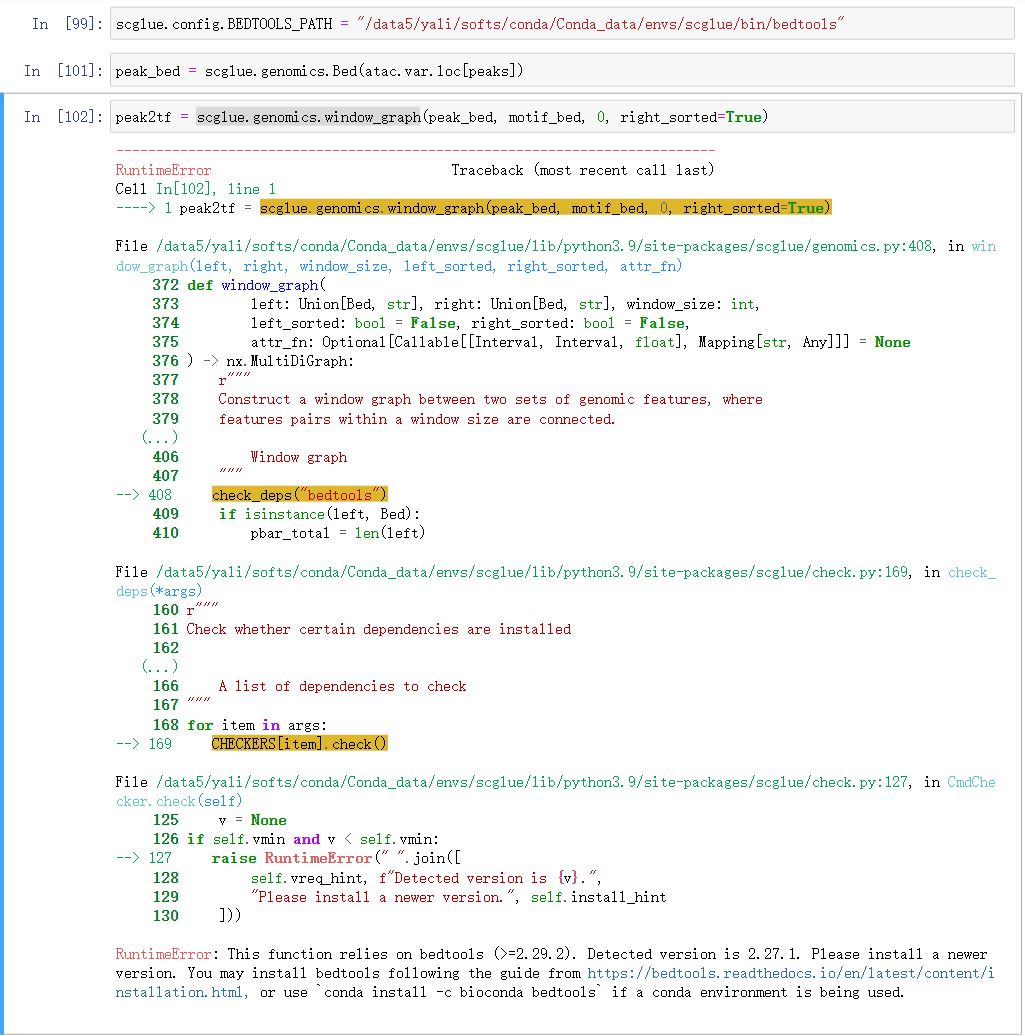Expand the collapsed (...) in window_graph source
Screen dimensions: 1025x1036
(160, 437)
